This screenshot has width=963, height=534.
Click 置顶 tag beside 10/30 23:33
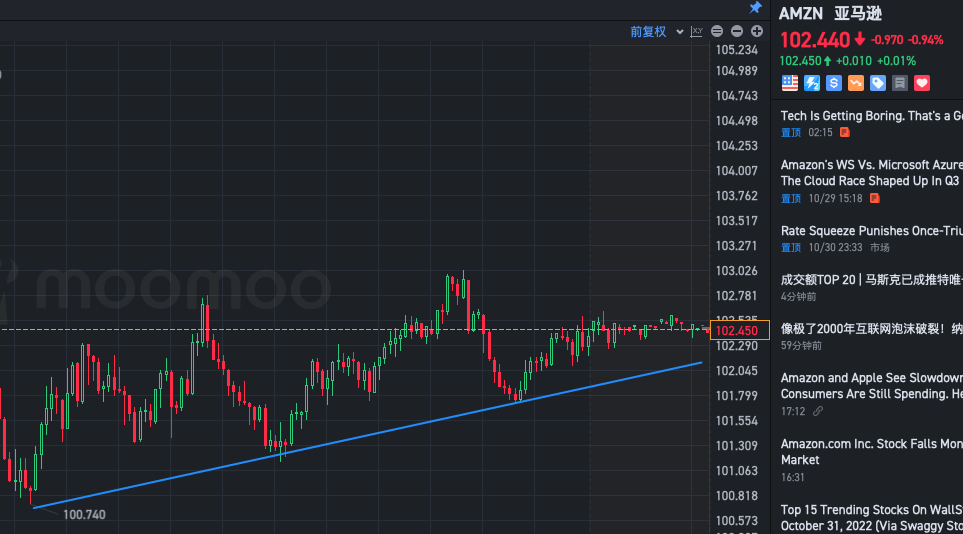(x=790, y=247)
